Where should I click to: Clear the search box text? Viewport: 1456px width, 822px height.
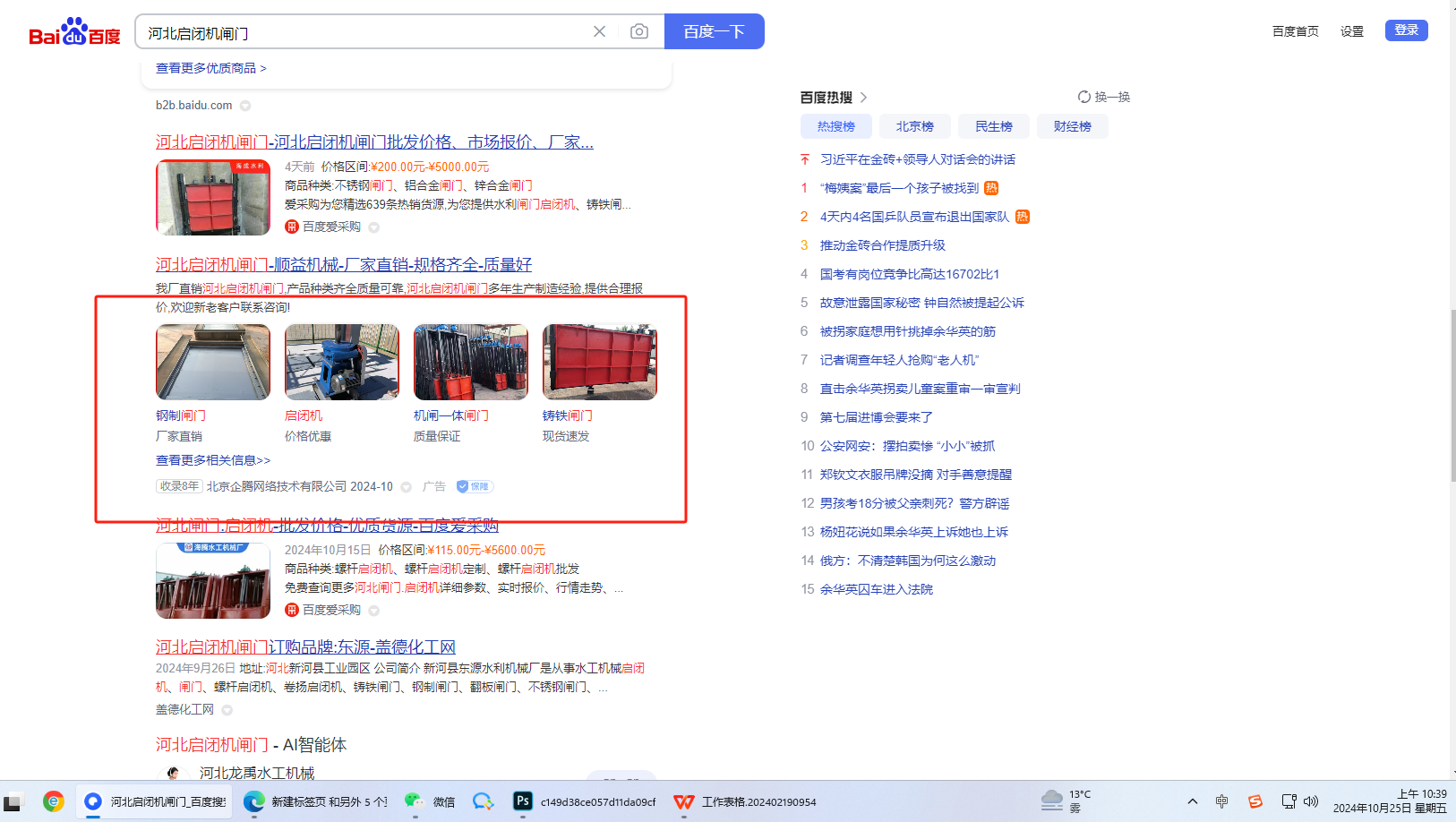click(599, 31)
